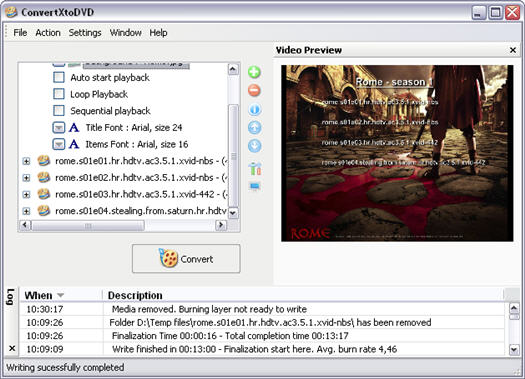
Task: Click 'Writing sucessfully completed' status text
Action: coord(65,368)
